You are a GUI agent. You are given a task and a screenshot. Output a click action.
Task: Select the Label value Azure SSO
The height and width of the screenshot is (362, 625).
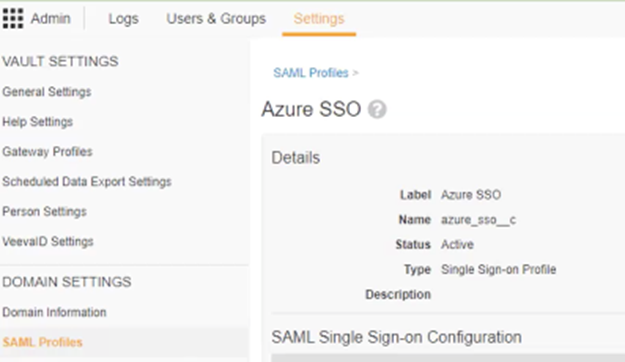click(471, 195)
